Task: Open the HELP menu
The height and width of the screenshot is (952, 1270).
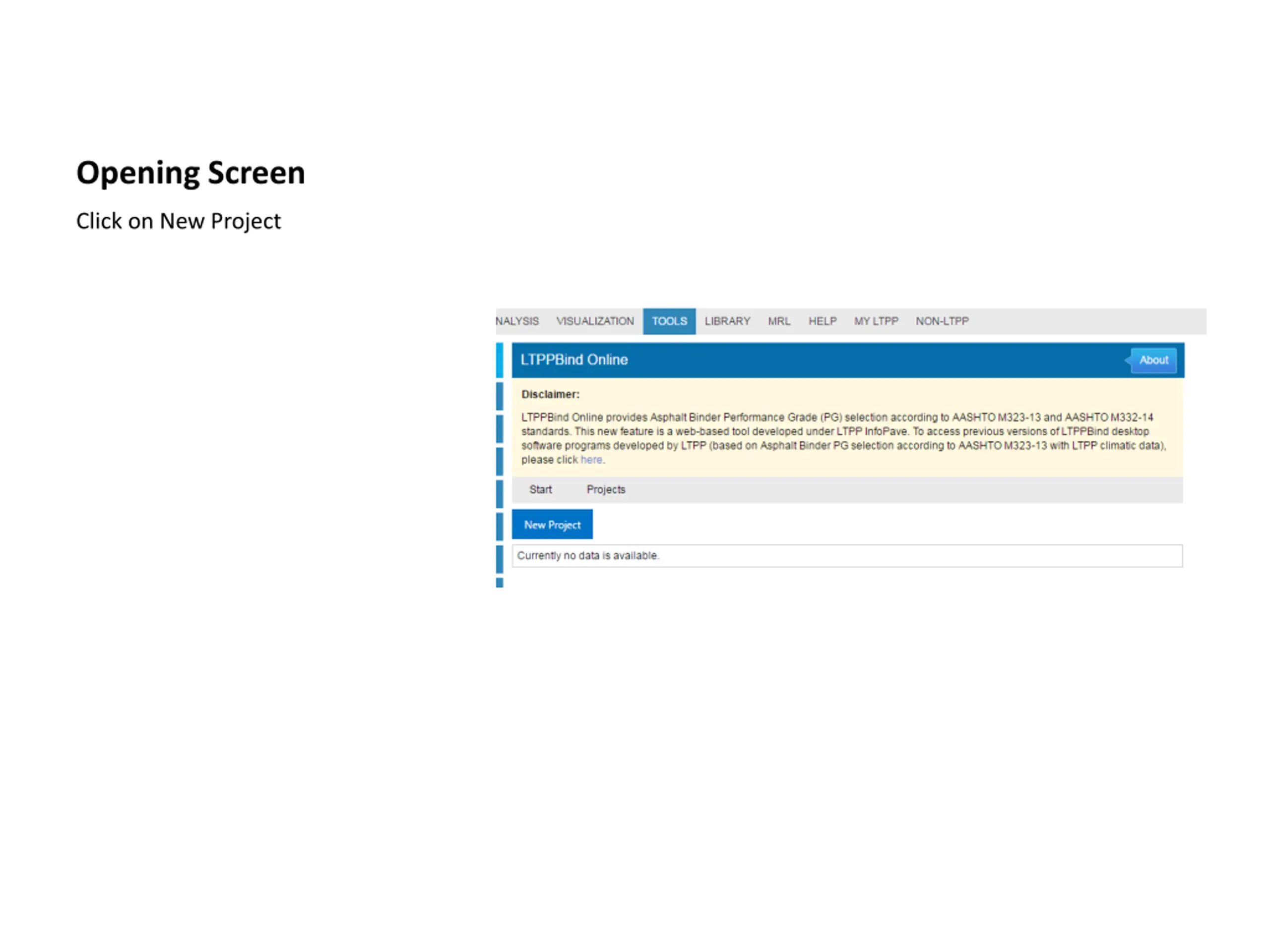Action: click(822, 321)
